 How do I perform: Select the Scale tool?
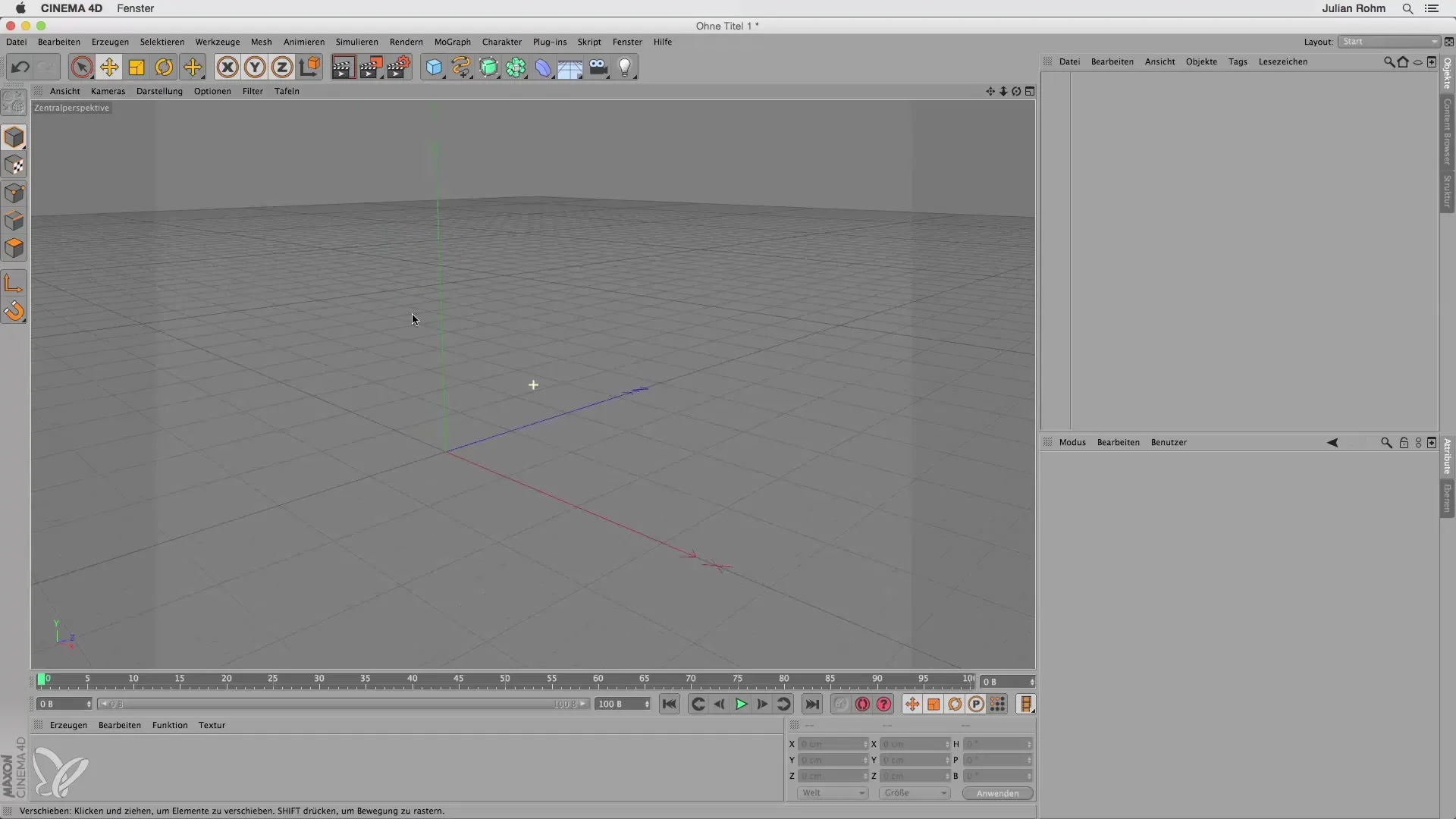coord(136,67)
